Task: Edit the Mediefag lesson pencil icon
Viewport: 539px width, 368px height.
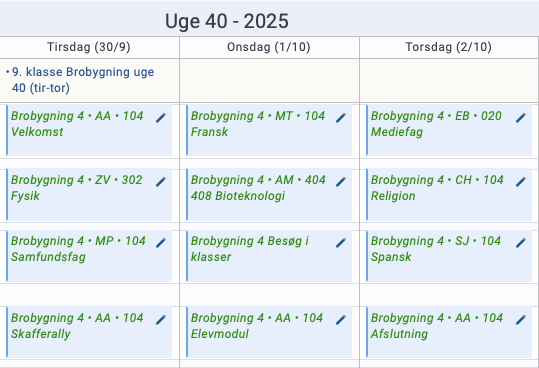Action: [521, 118]
